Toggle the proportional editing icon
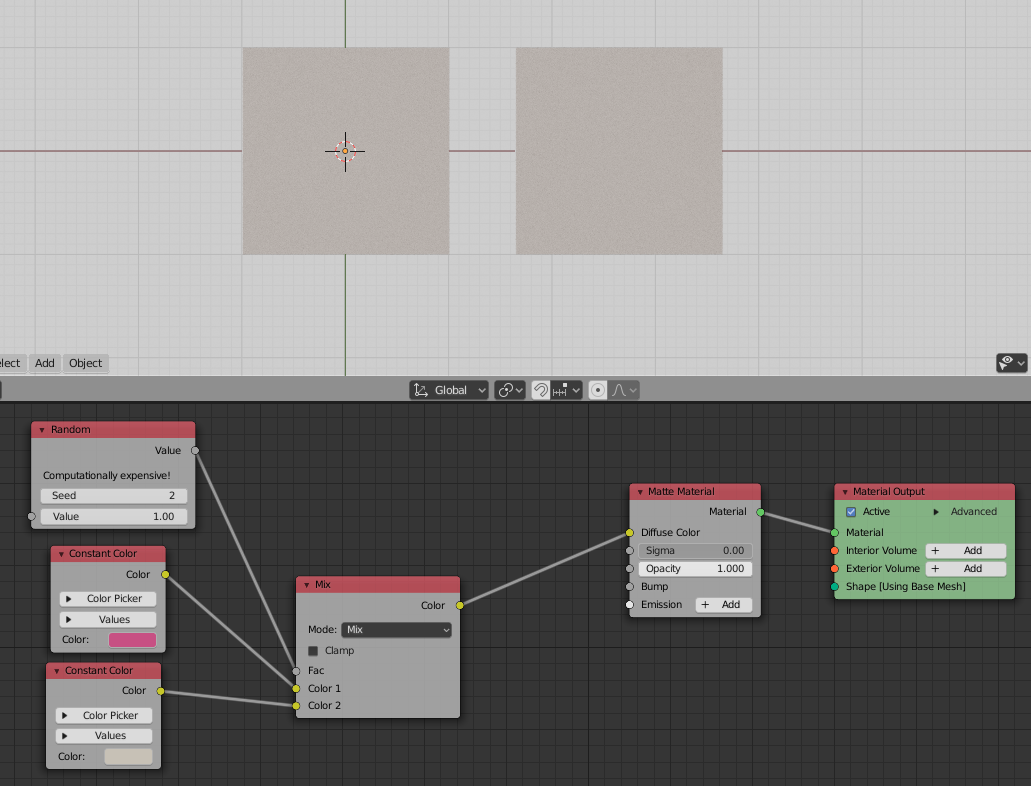1031x786 pixels. (598, 390)
